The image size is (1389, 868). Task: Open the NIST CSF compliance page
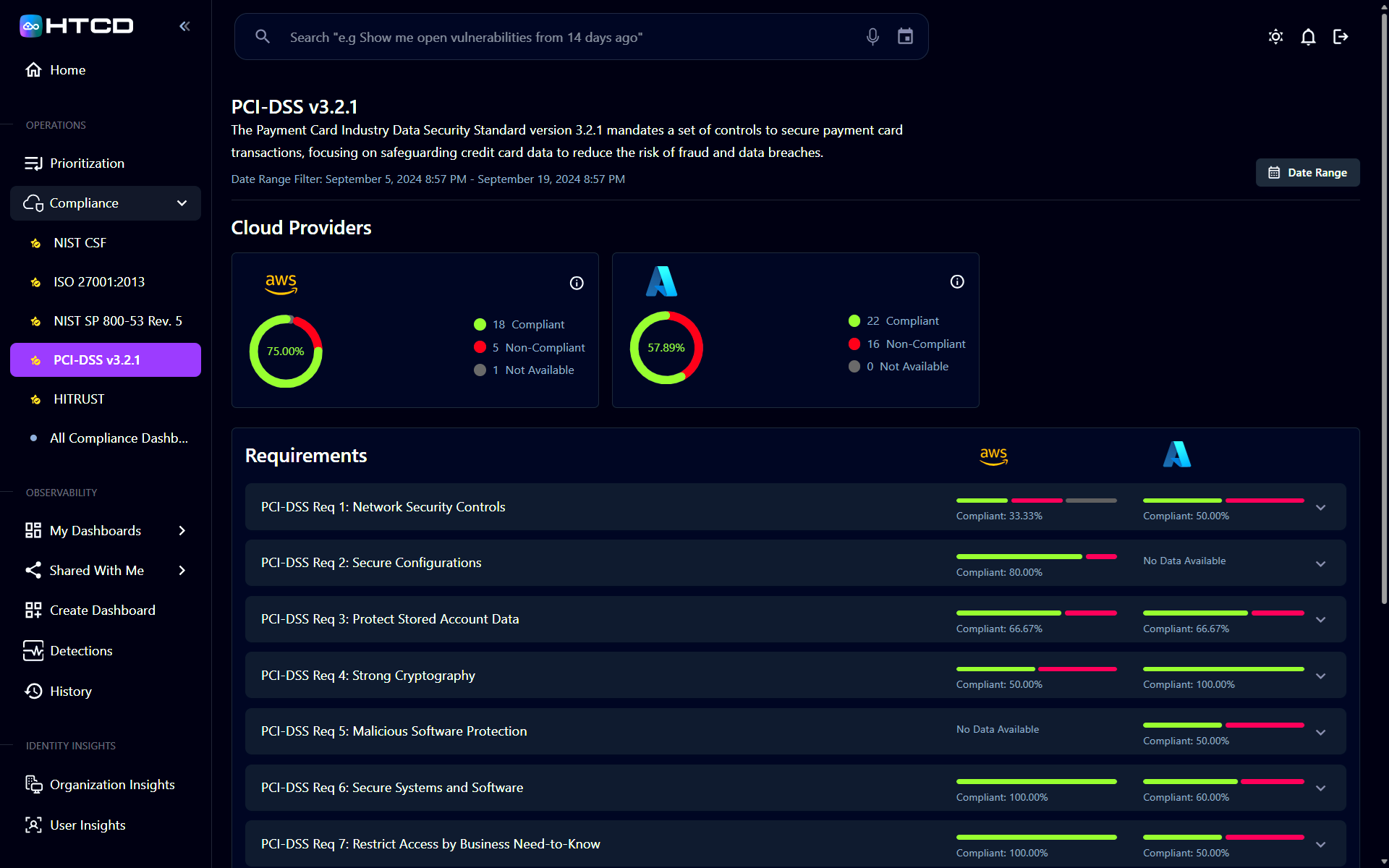click(80, 242)
